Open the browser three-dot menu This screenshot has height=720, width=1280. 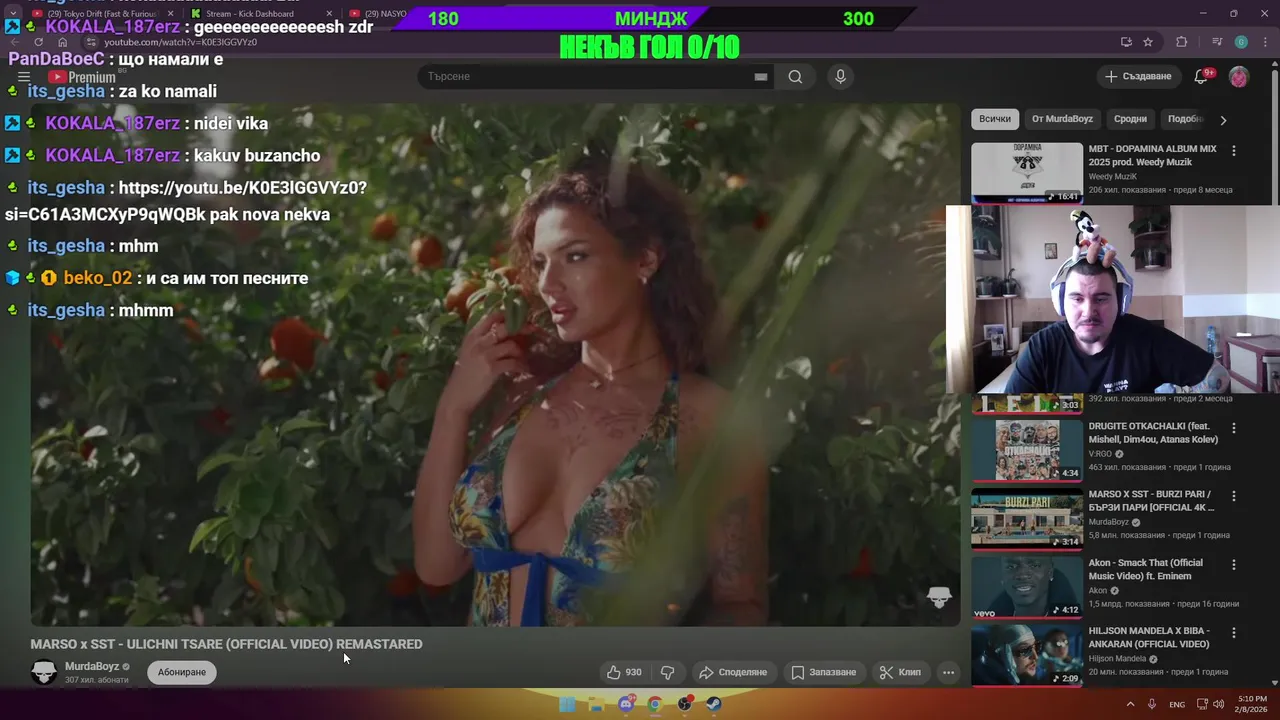click(x=1264, y=42)
